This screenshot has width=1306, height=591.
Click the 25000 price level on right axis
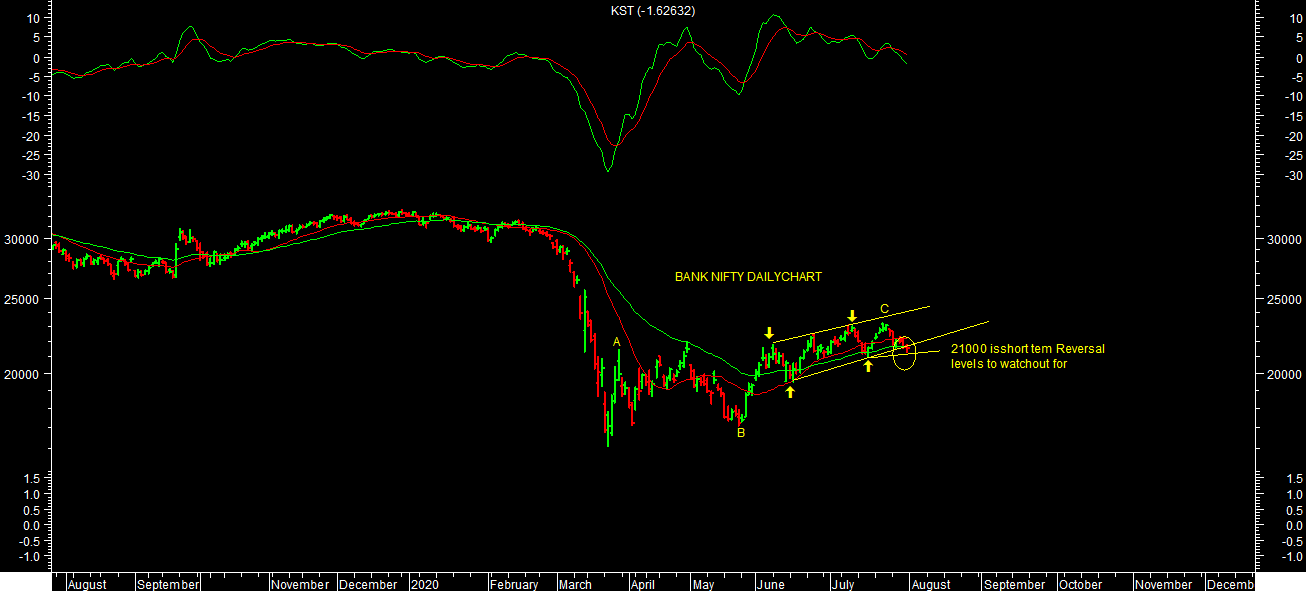1281,299
